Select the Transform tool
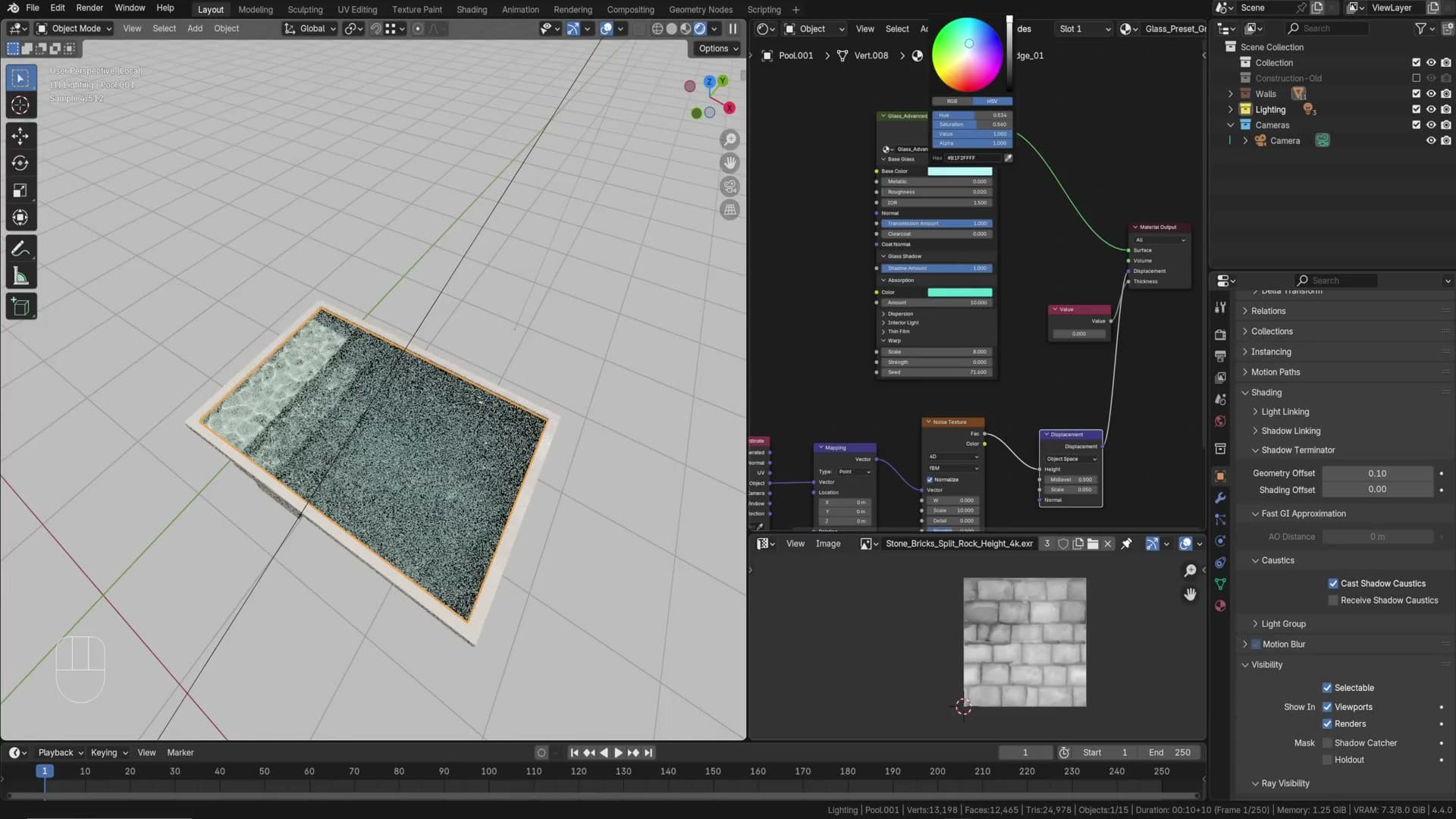 tap(20, 218)
